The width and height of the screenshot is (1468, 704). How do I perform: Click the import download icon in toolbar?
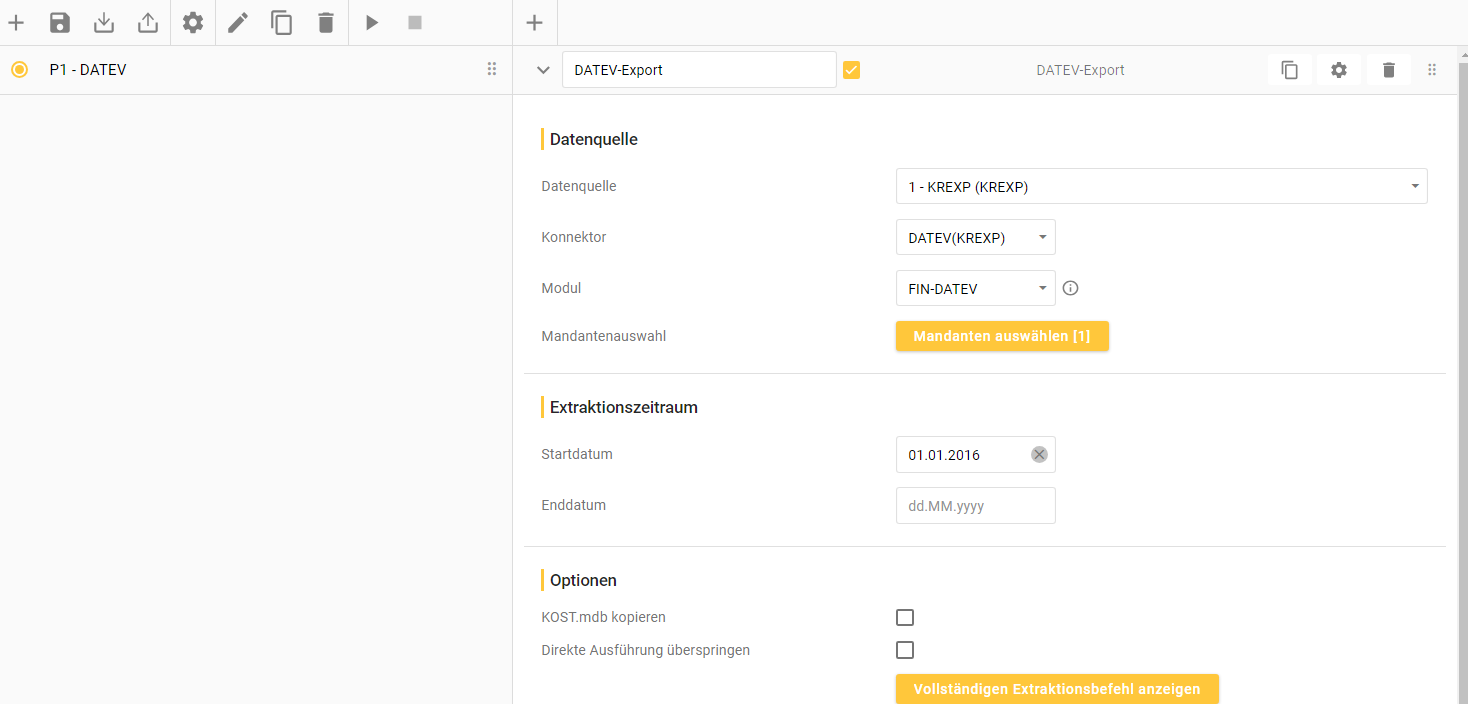pyautogui.click(x=104, y=23)
